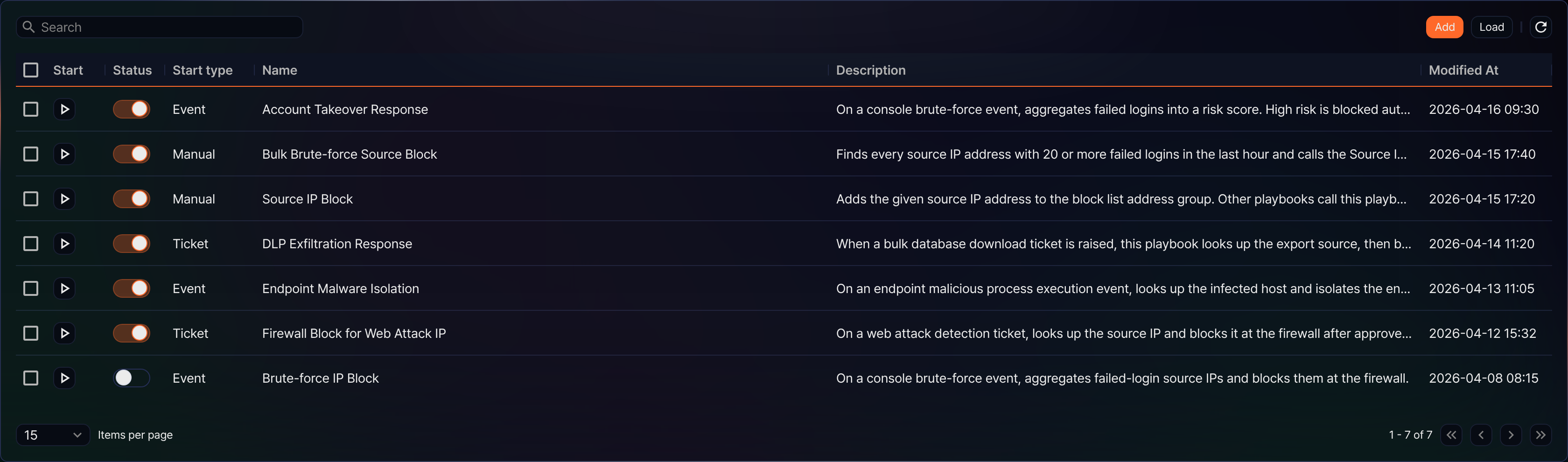
Task: Run the Account Takeover Response playbook
Action: (64, 110)
